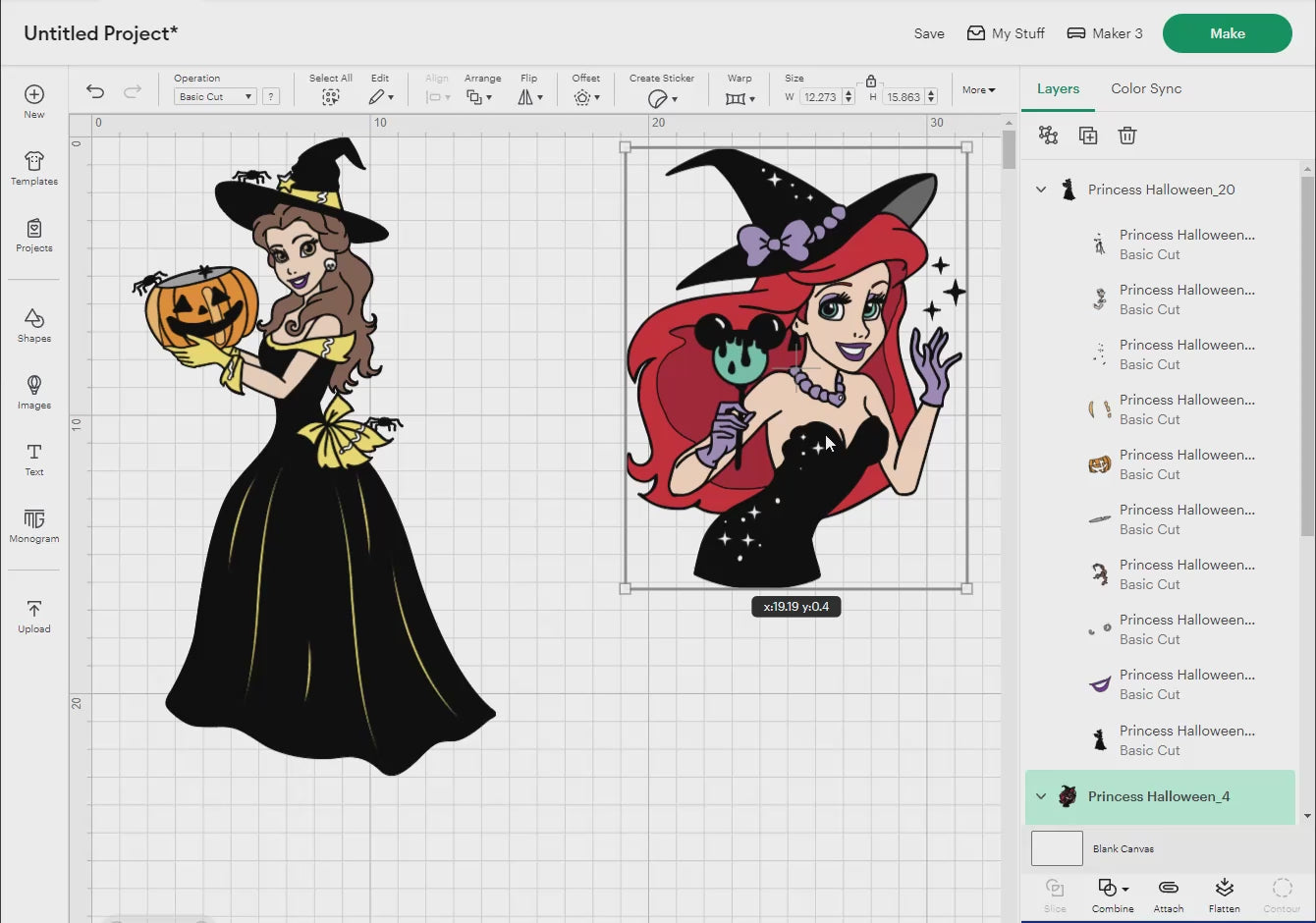Click the Select All icon
The height and width of the screenshot is (923, 1316).
click(x=331, y=97)
